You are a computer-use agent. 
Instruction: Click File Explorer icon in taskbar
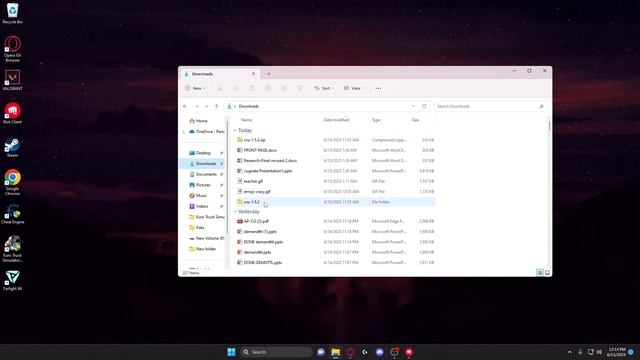point(336,352)
